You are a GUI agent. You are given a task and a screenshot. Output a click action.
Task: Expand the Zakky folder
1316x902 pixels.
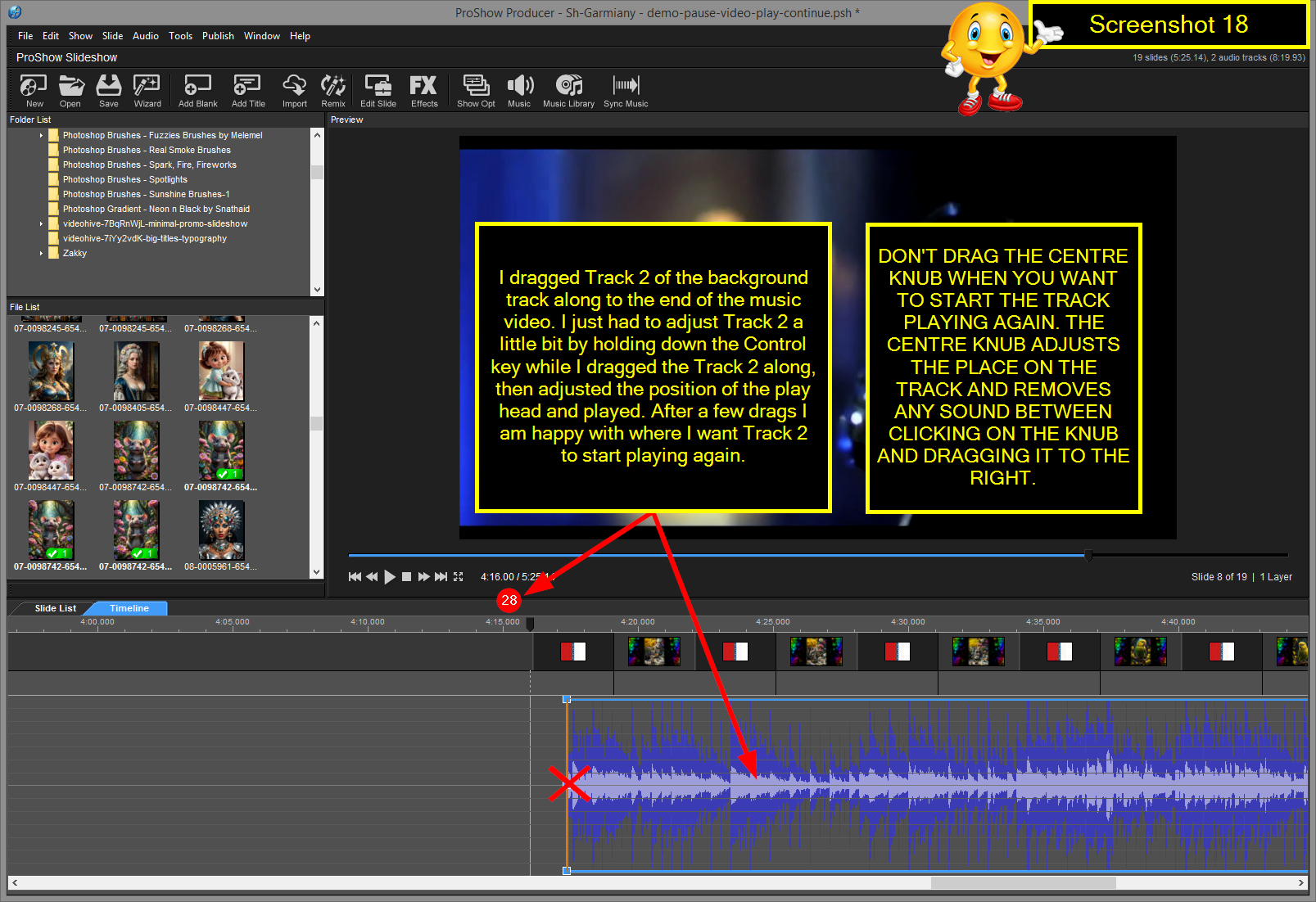pos(41,253)
